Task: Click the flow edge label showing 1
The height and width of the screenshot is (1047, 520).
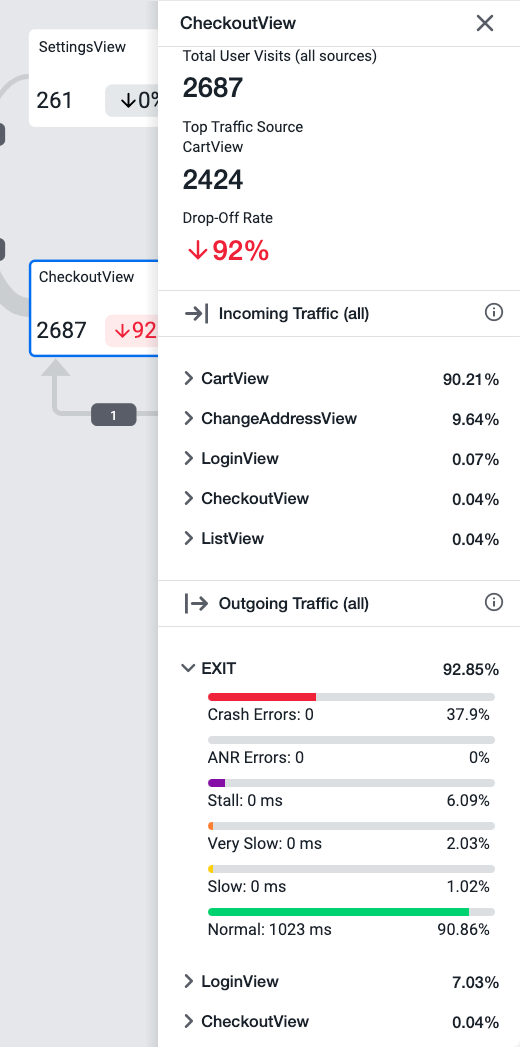Action: (x=113, y=415)
